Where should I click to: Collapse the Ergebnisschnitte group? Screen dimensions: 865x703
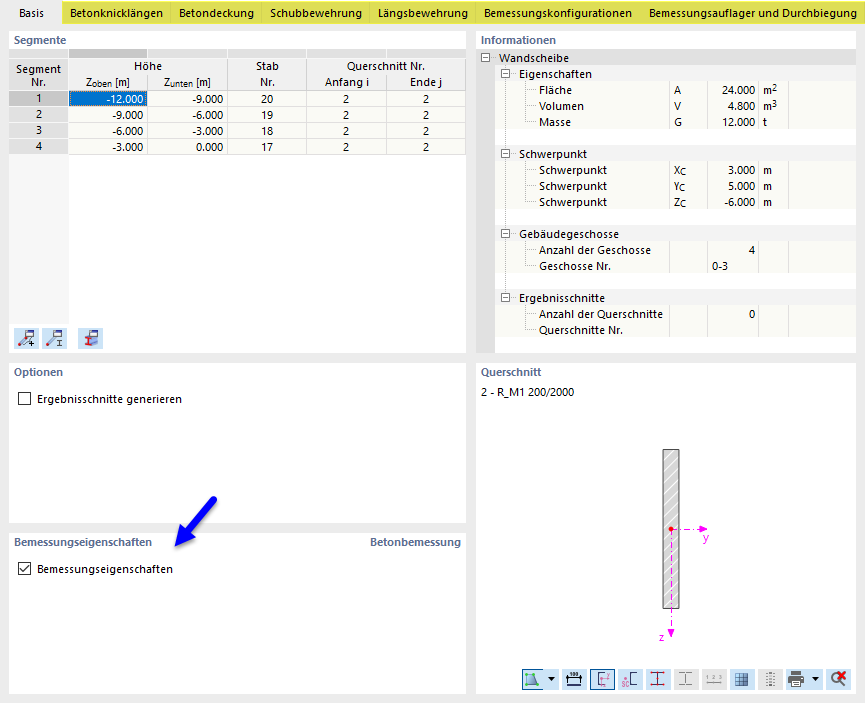(505, 297)
